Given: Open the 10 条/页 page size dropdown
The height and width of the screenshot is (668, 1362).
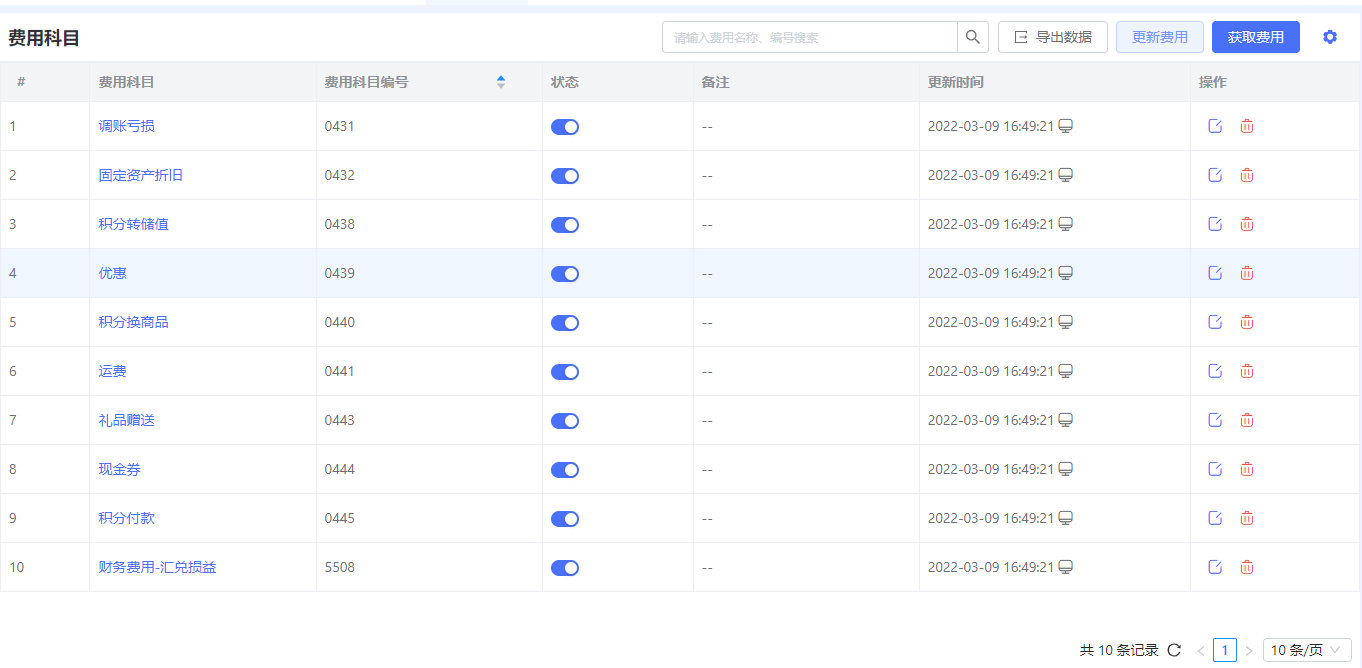Looking at the screenshot, I should coord(1307,650).
